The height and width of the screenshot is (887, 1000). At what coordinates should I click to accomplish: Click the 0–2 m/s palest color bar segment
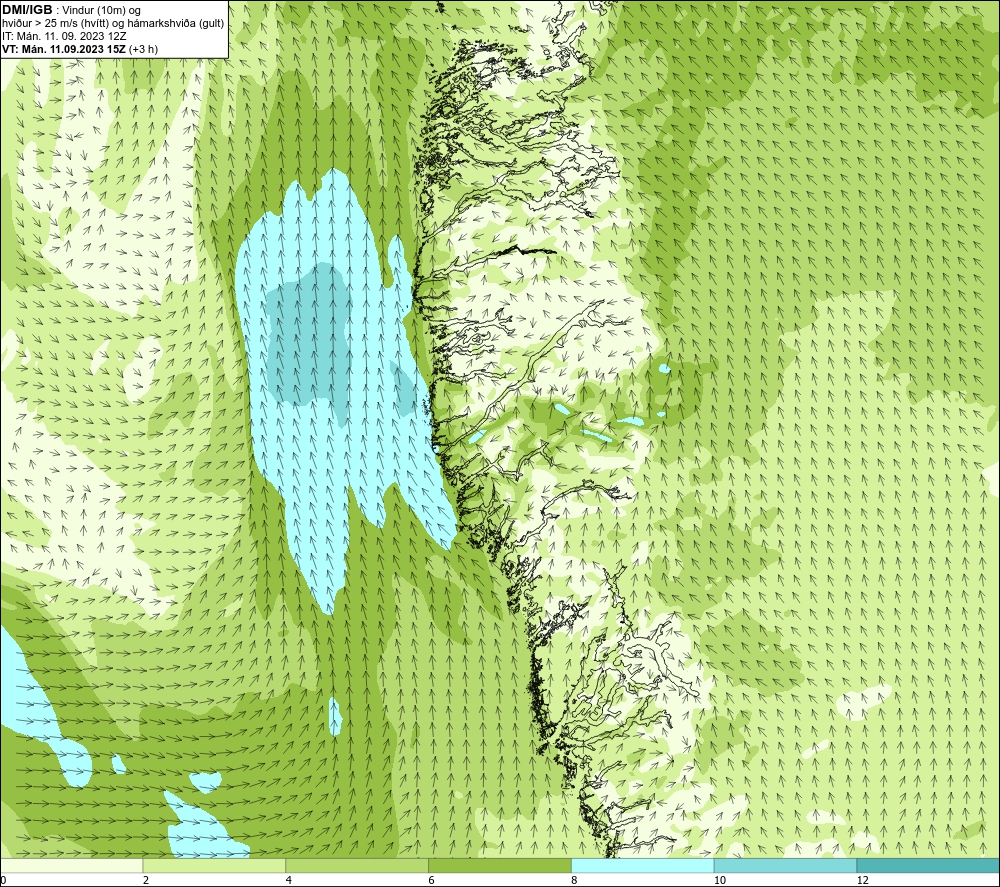[71, 865]
